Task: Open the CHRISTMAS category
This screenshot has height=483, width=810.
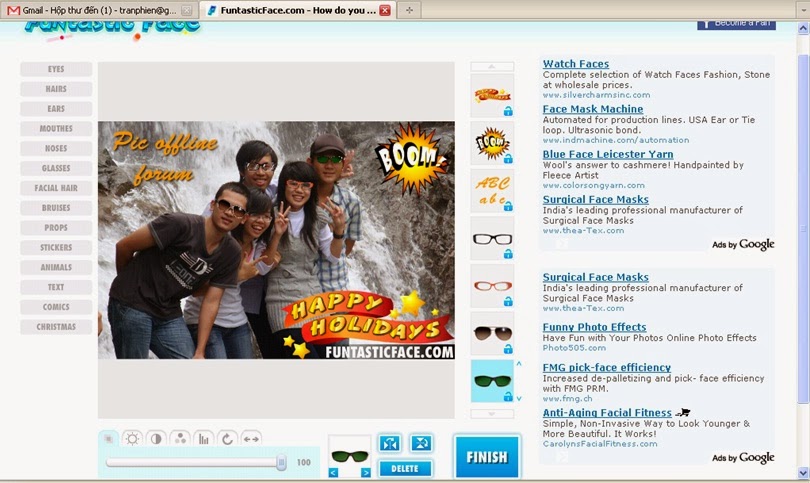Action: (x=56, y=326)
